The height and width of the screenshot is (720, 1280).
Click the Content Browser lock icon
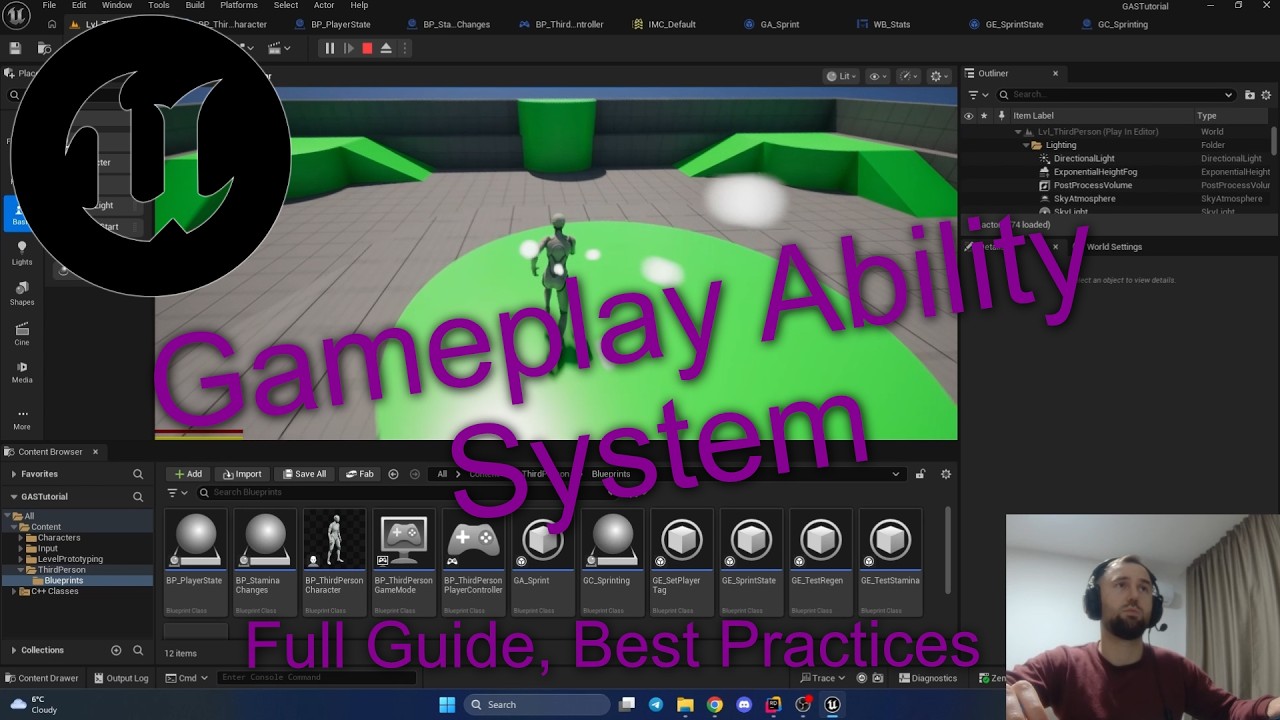(920, 474)
